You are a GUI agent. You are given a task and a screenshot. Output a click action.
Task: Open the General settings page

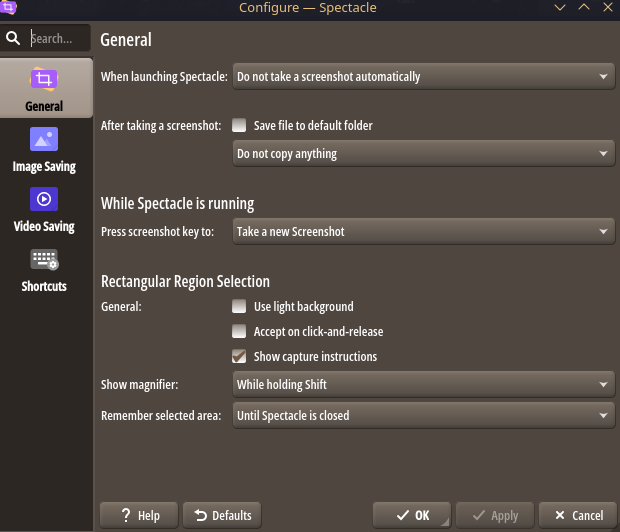46,88
